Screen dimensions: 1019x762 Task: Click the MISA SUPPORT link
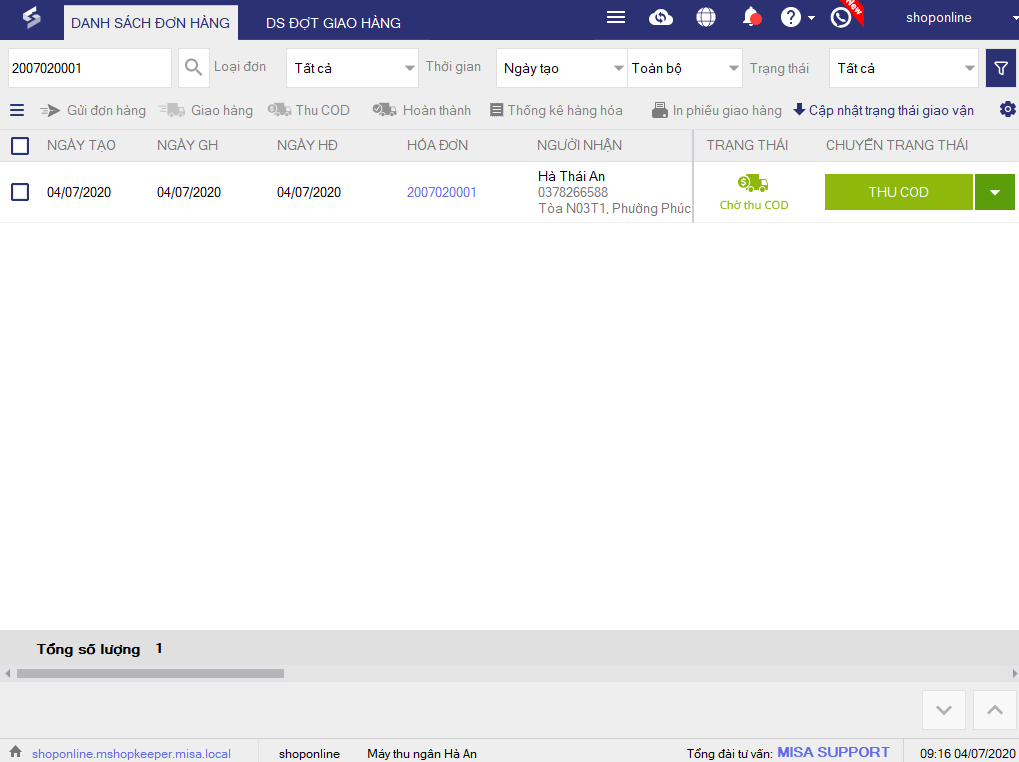click(833, 752)
